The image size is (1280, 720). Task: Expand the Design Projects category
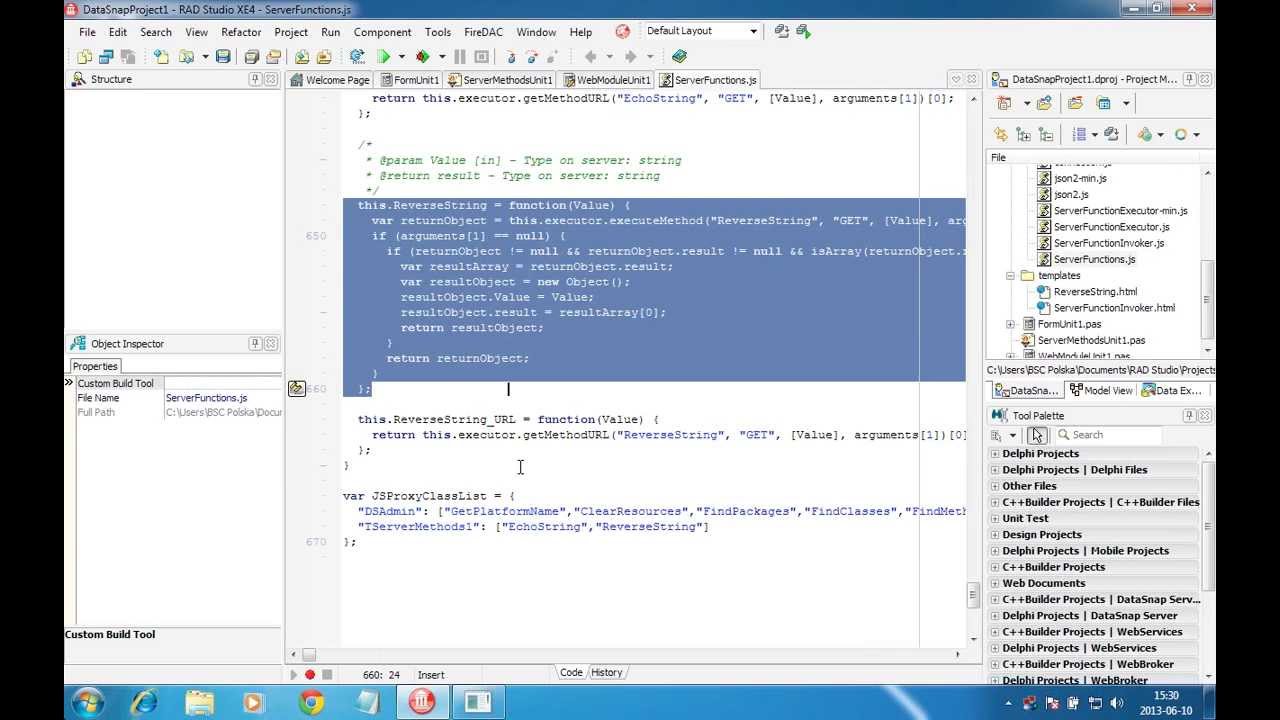click(x=995, y=535)
